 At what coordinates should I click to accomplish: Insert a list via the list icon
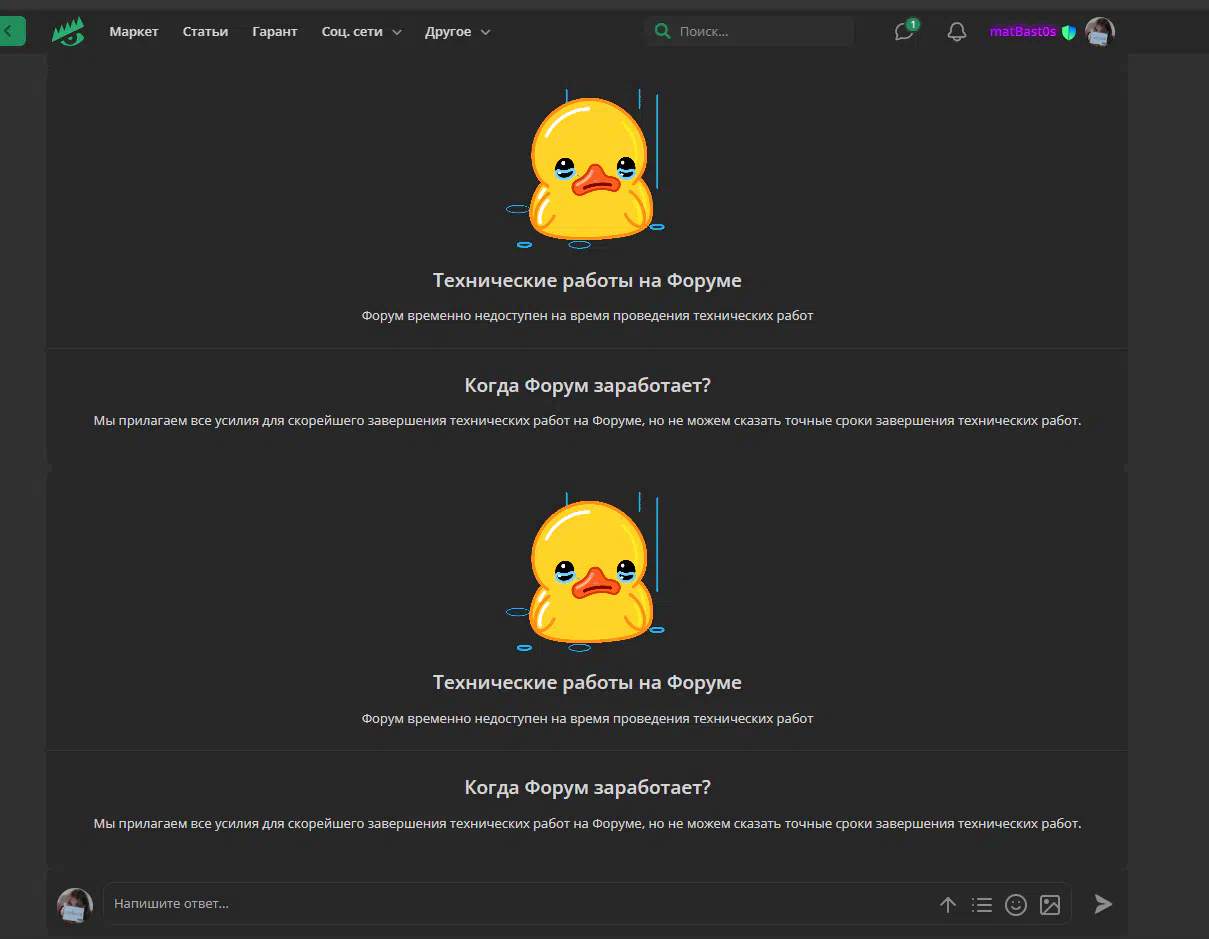point(982,905)
